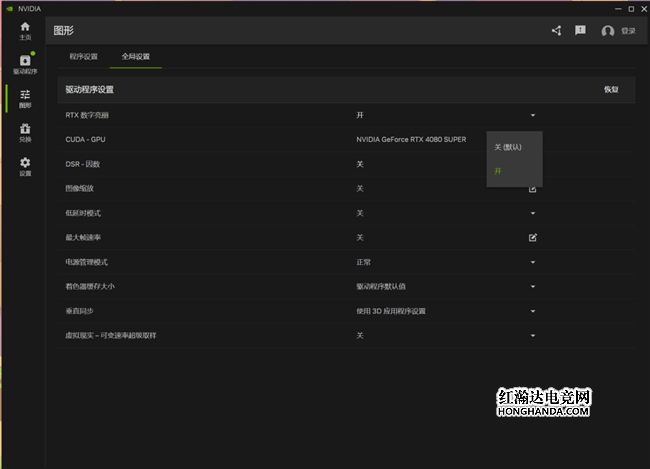The image size is (650, 469).
Task: Click the user avatar icon
Action: coord(607,31)
